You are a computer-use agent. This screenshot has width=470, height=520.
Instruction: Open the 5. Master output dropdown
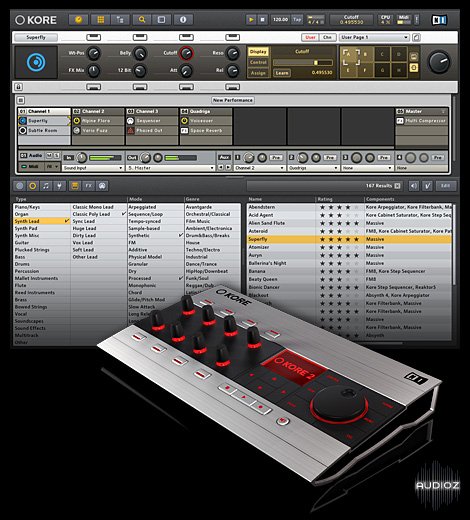click(170, 168)
